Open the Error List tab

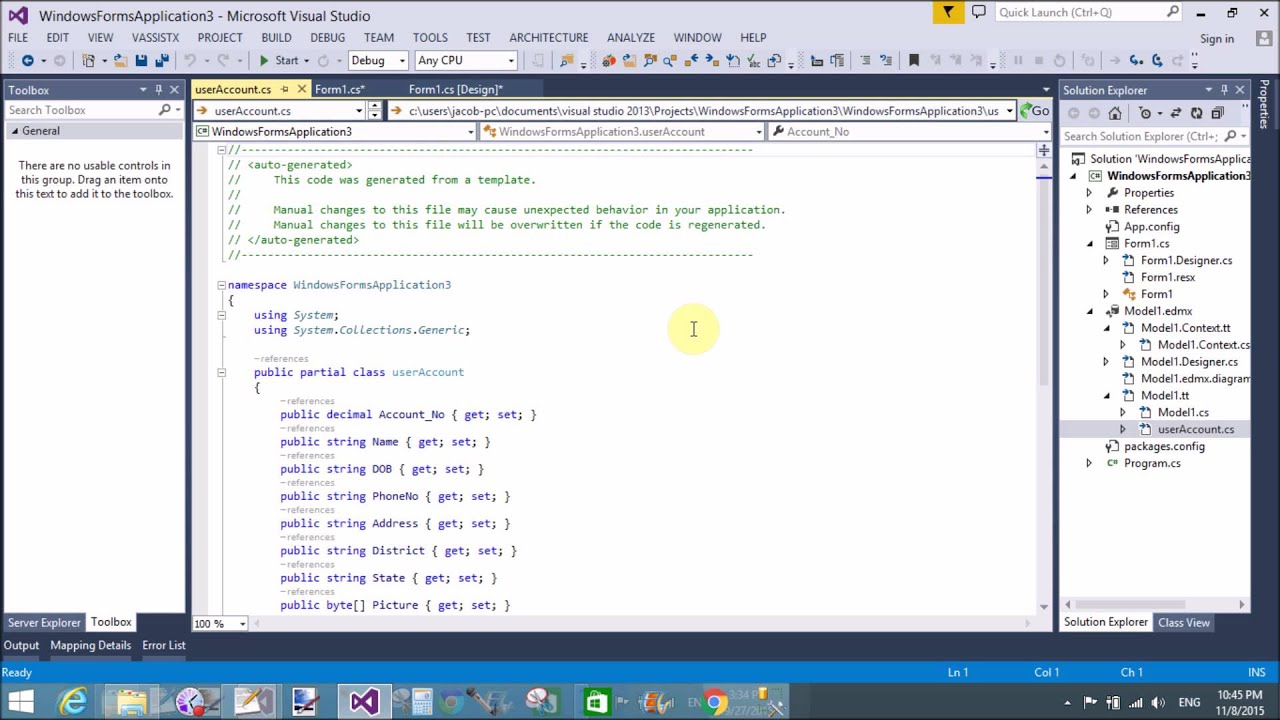164,645
